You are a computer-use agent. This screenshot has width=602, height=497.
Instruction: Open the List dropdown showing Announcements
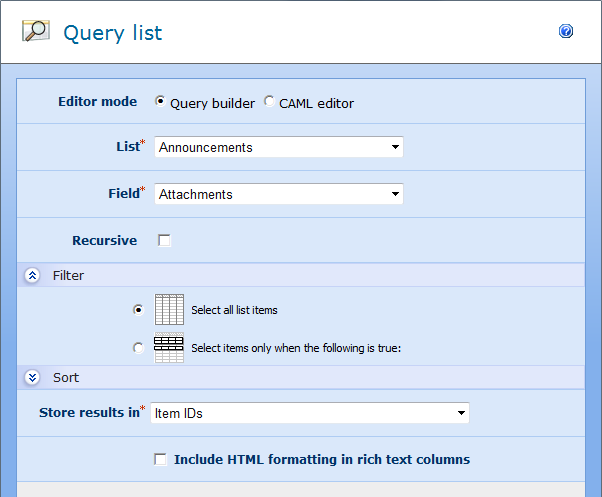pyautogui.click(x=279, y=148)
